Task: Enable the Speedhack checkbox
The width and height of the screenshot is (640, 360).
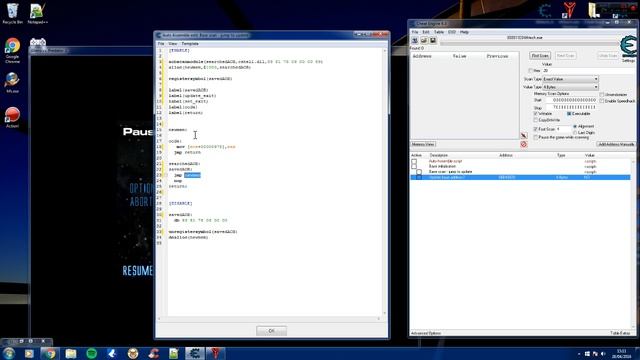Action: [602, 101]
